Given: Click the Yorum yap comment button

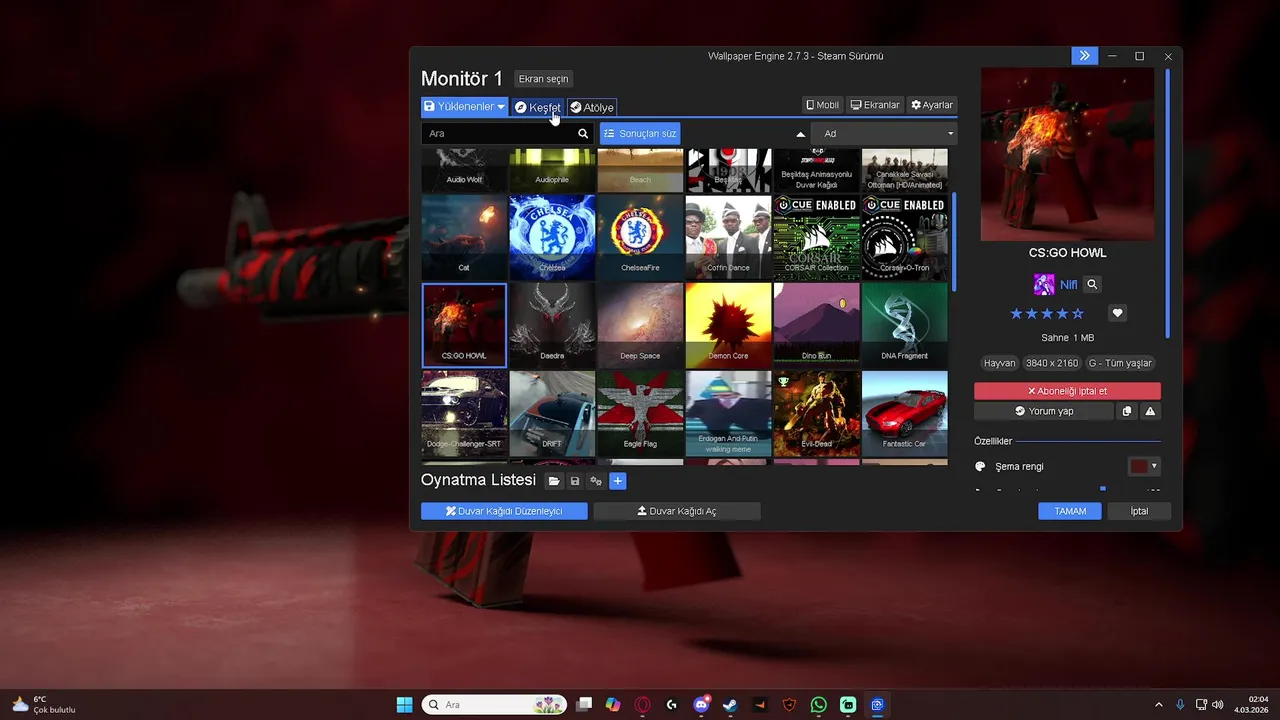Looking at the screenshot, I should 1044,411.
